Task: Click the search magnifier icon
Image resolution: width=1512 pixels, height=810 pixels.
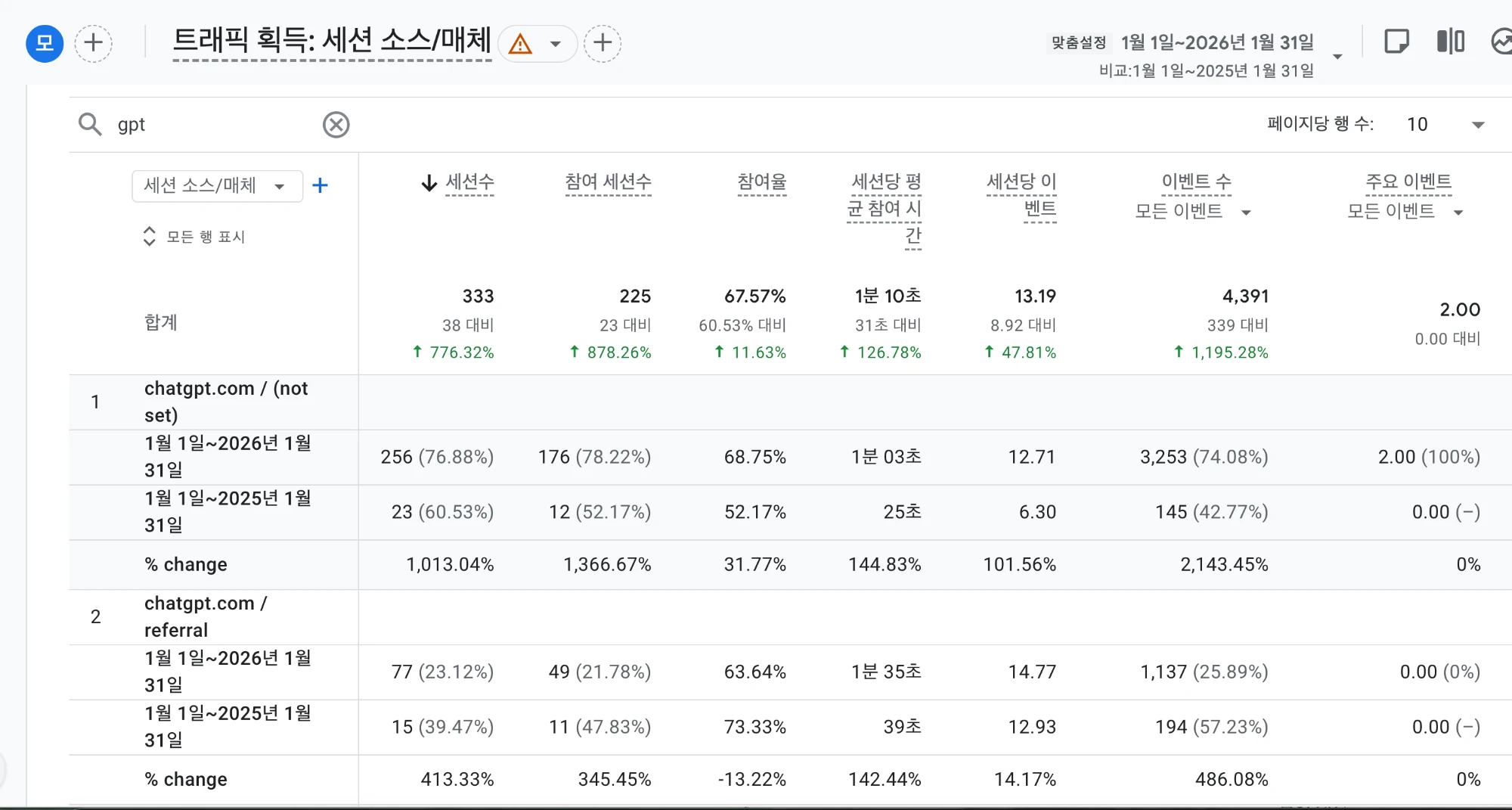Action: [90, 124]
